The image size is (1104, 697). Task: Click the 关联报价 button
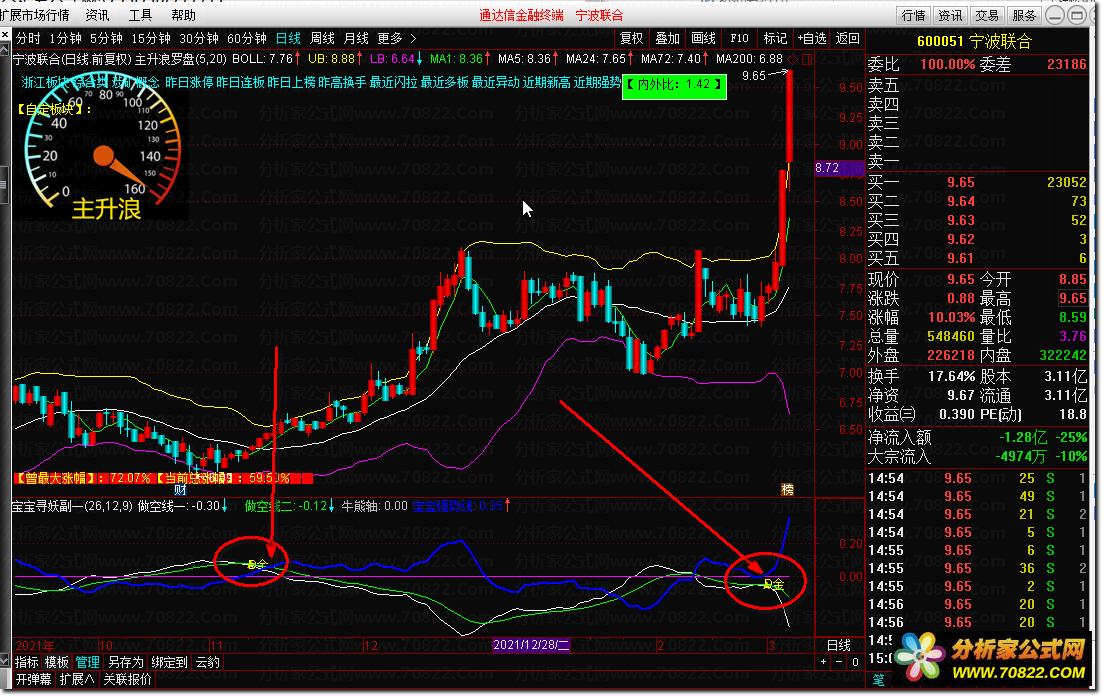click(x=127, y=679)
